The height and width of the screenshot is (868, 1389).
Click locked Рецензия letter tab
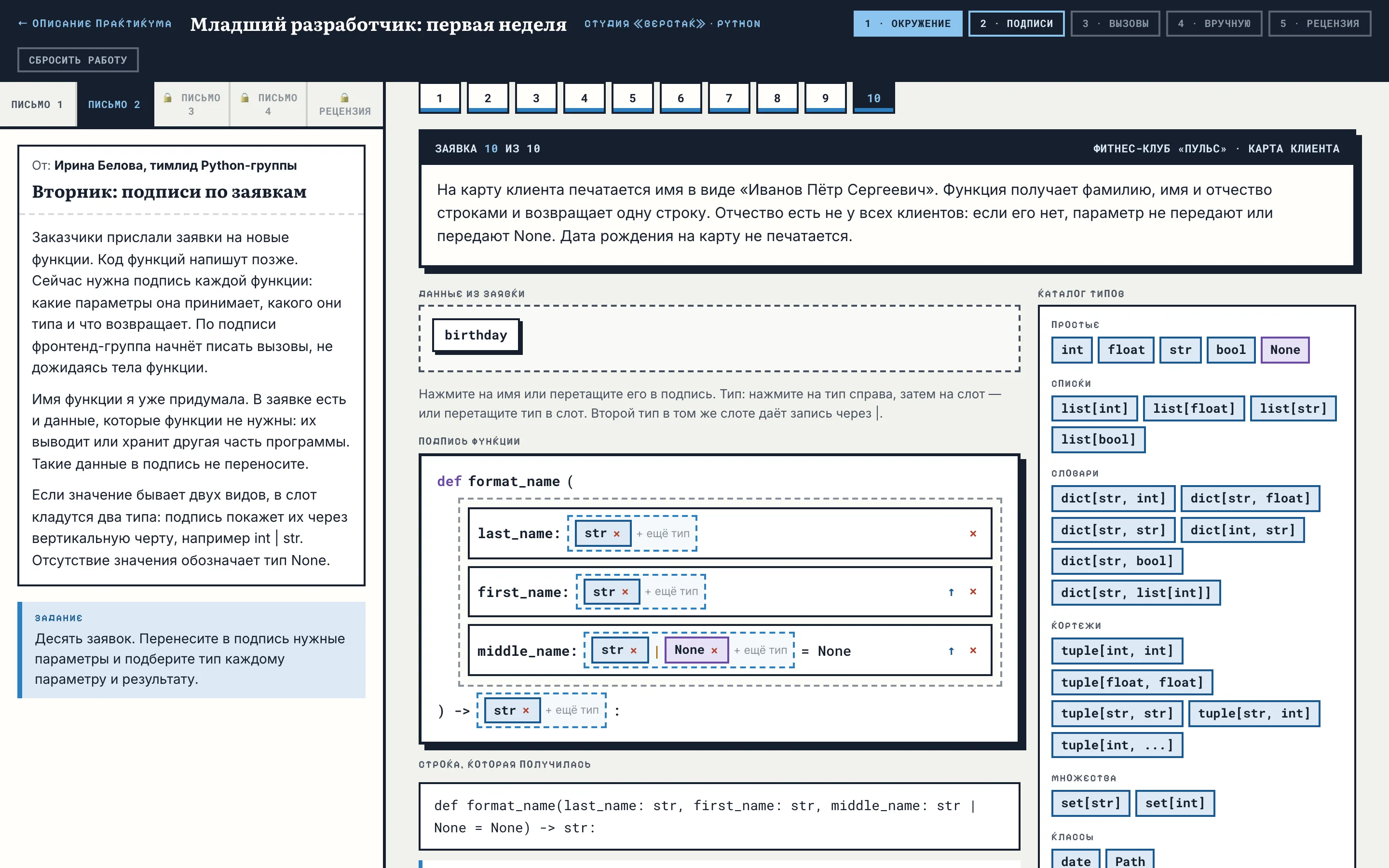345,105
